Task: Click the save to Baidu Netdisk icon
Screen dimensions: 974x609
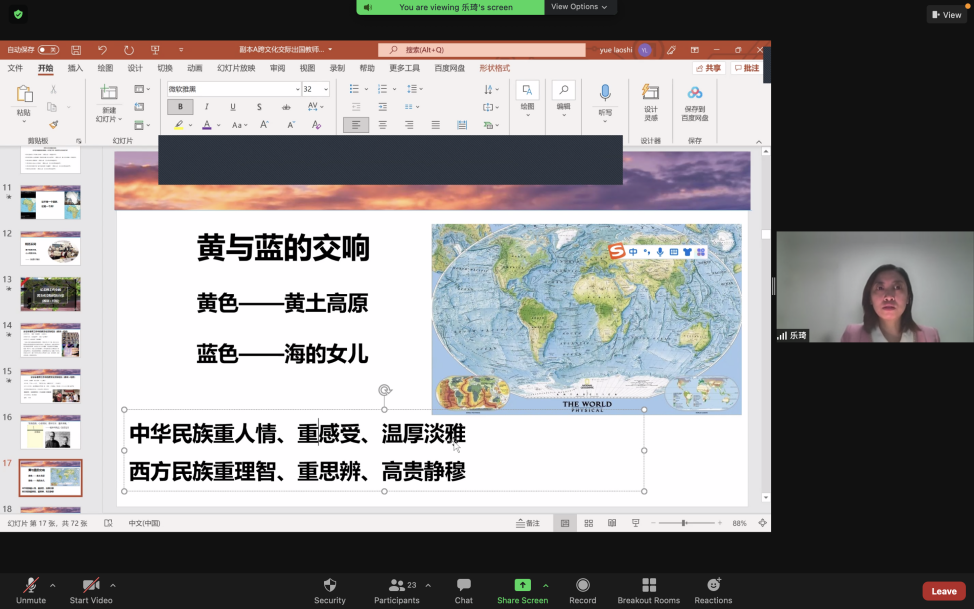Action: pyautogui.click(x=695, y=94)
